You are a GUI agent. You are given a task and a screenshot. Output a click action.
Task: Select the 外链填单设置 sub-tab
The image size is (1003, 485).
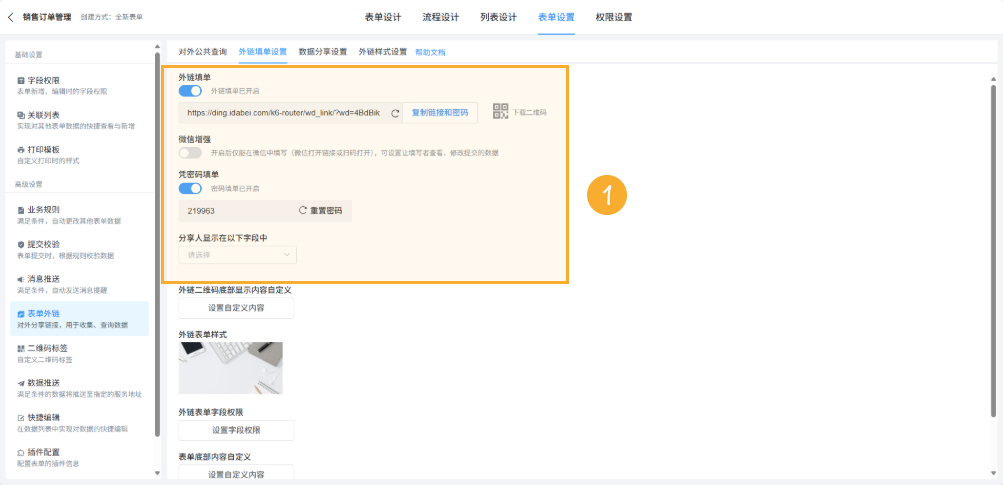point(262,52)
